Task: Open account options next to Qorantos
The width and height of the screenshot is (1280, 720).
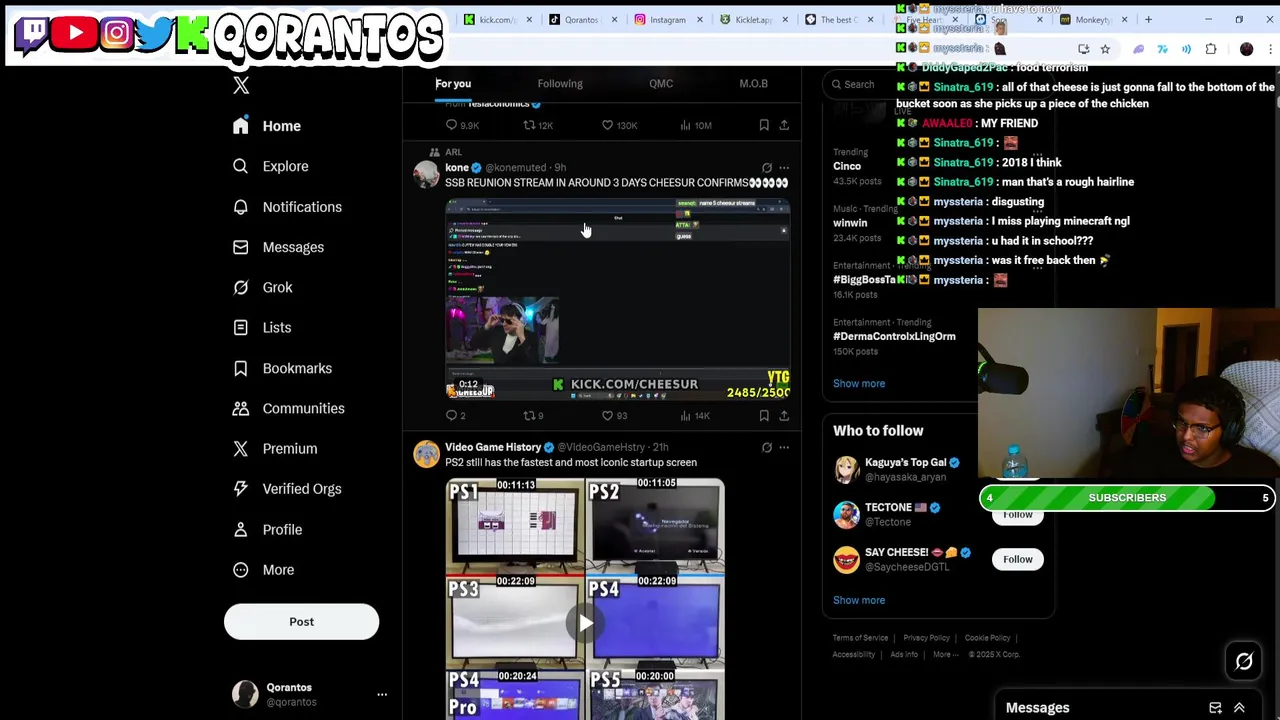Action: 381,694
